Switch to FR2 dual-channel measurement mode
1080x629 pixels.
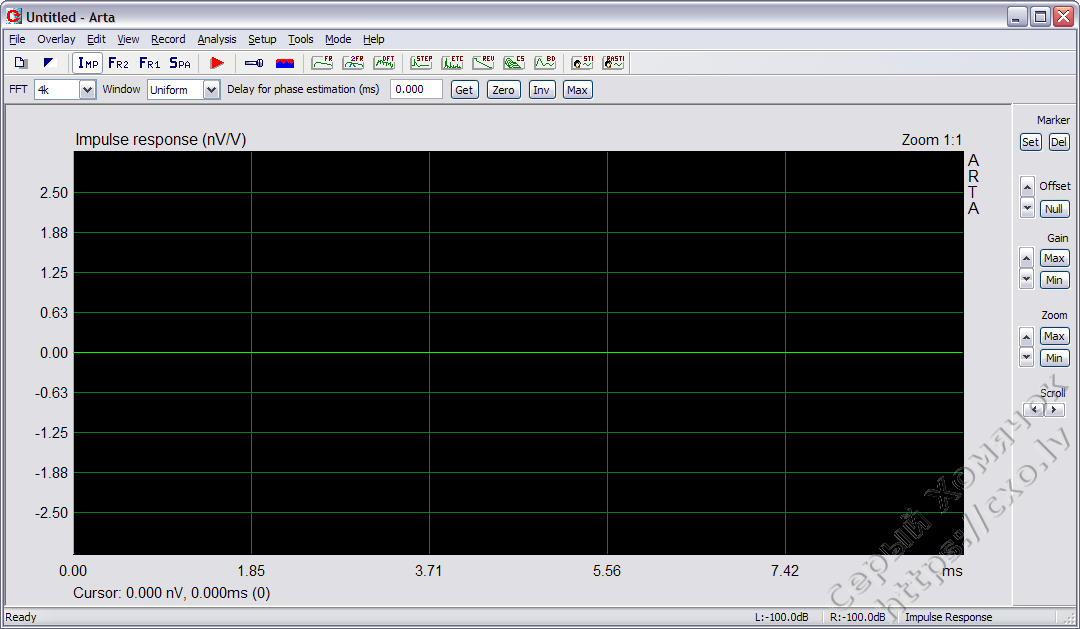point(119,62)
